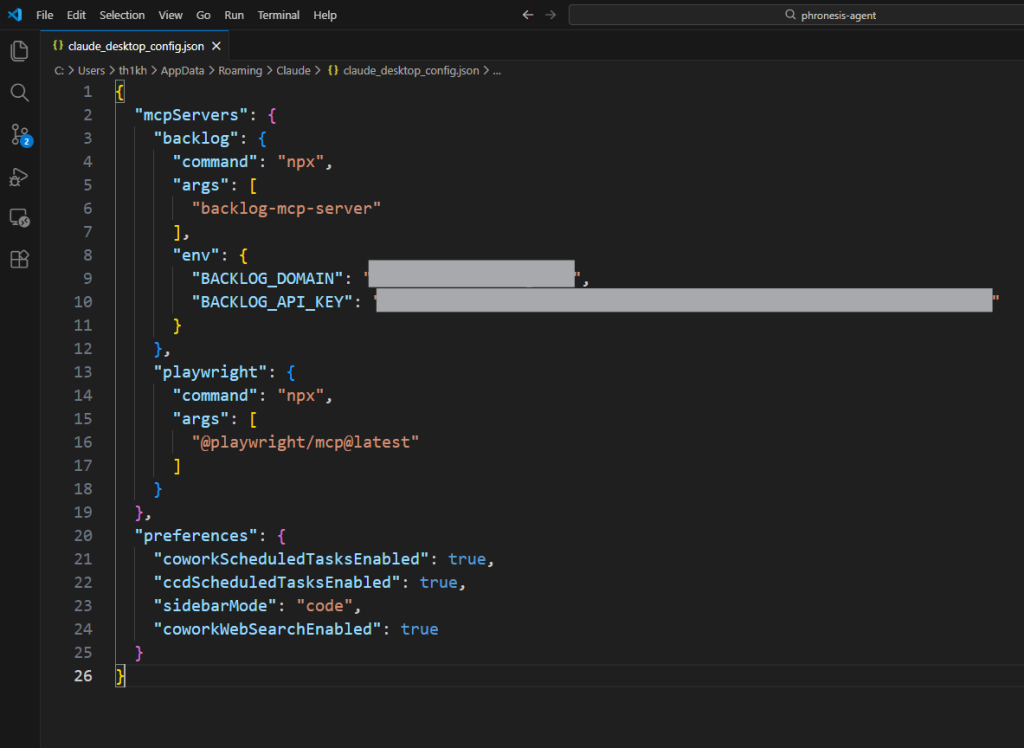This screenshot has height=748, width=1024.
Task: Open the Explorer view in the activity bar
Action: point(18,51)
